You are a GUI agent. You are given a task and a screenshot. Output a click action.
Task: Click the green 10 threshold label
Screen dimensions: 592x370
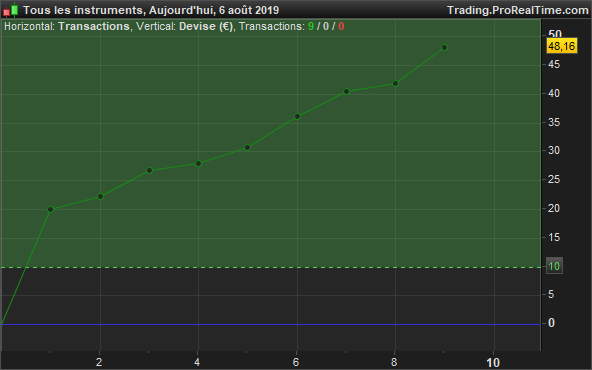click(554, 266)
